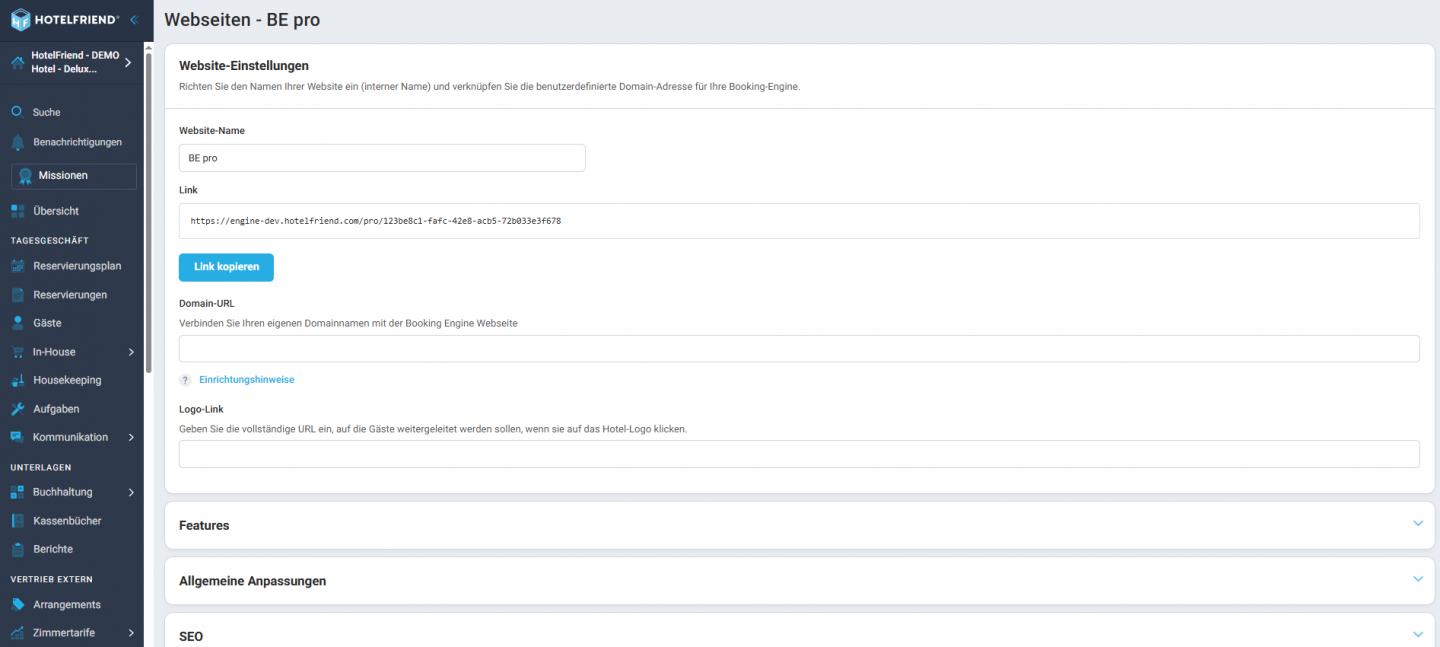
Task: Expand the Features section
Action: click(1417, 524)
